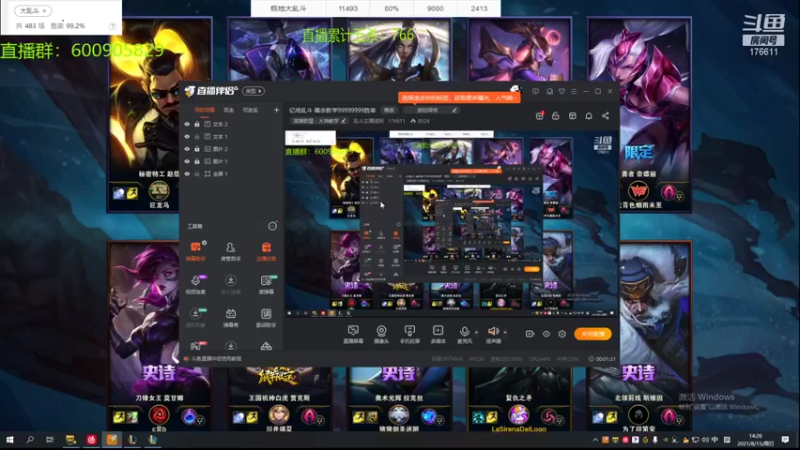Screen dimensions: 800x450
Task: Add a new scene with plus icon
Action: click(x=277, y=110)
